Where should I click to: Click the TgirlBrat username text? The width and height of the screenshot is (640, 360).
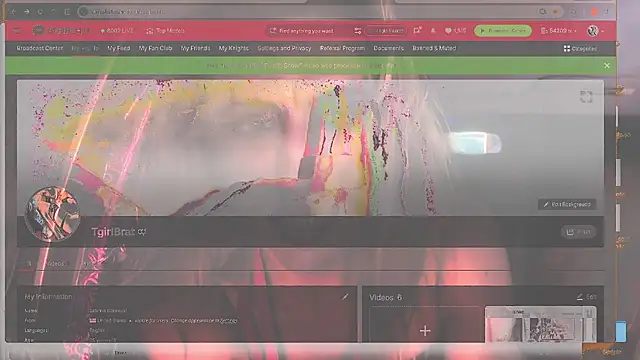click(x=113, y=232)
